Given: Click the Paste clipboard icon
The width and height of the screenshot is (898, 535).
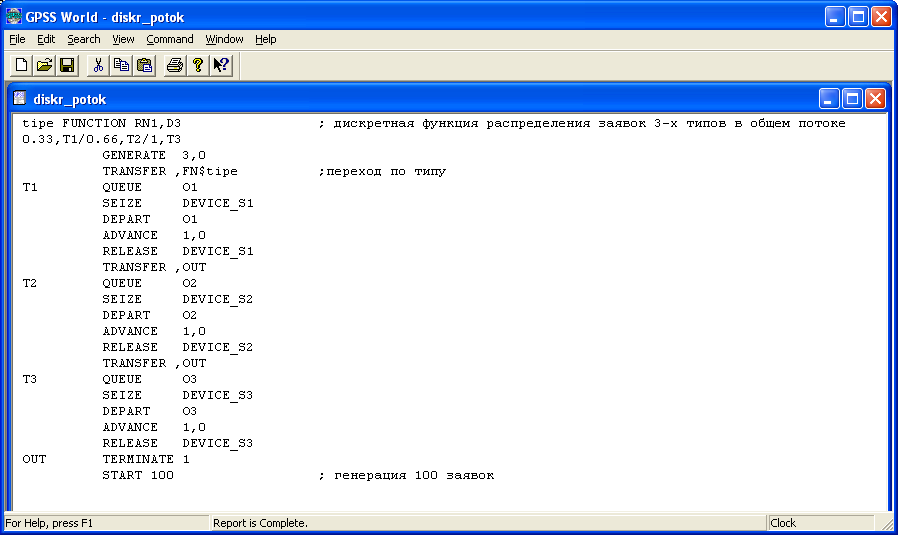Looking at the screenshot, I should tap(144, 65).
